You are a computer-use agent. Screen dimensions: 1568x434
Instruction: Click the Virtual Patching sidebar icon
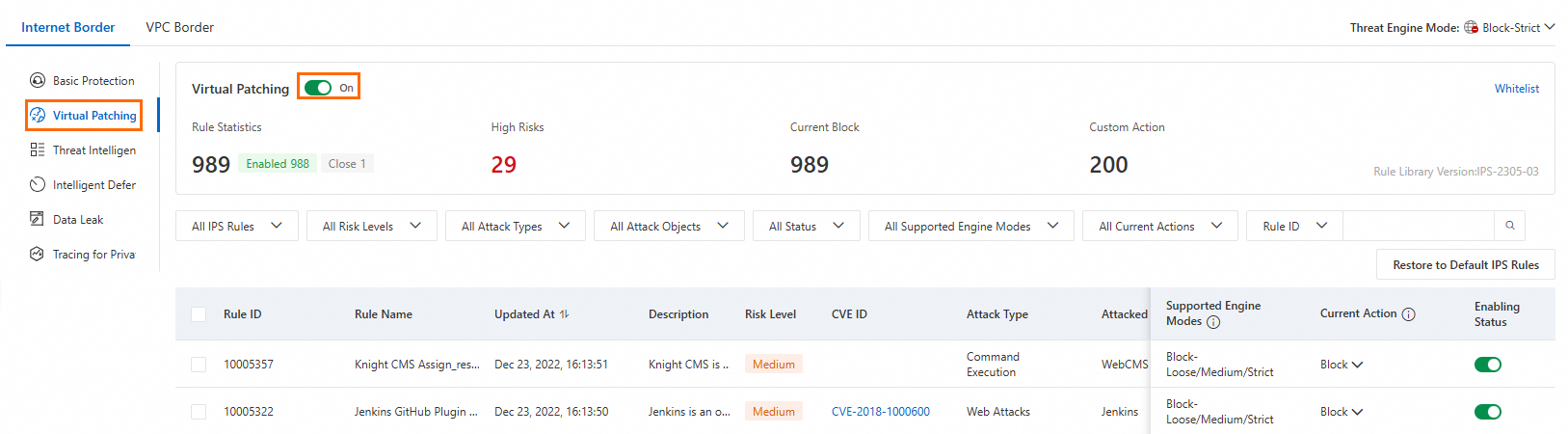38,115
